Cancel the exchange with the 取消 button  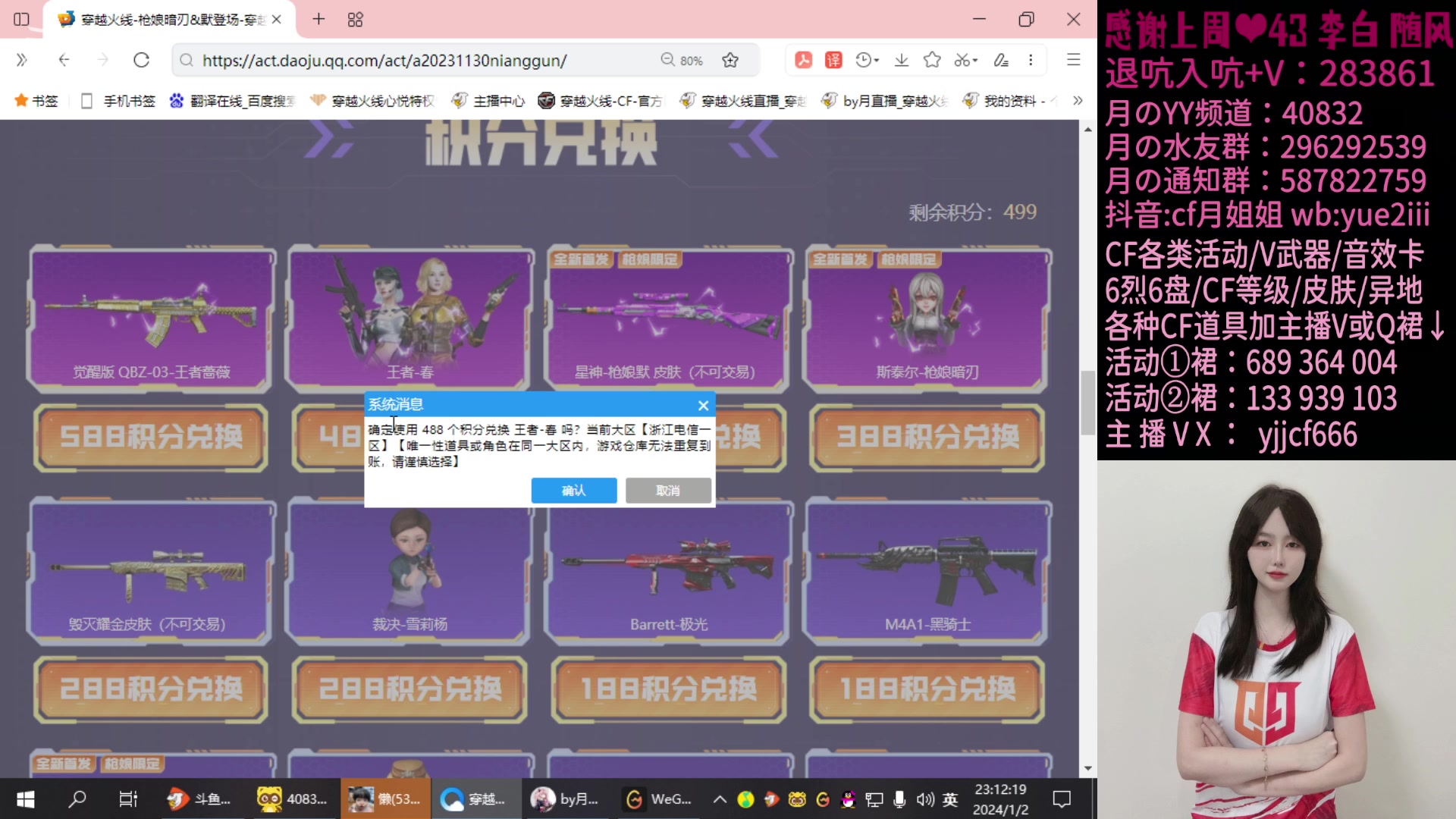tap(668, 491)
